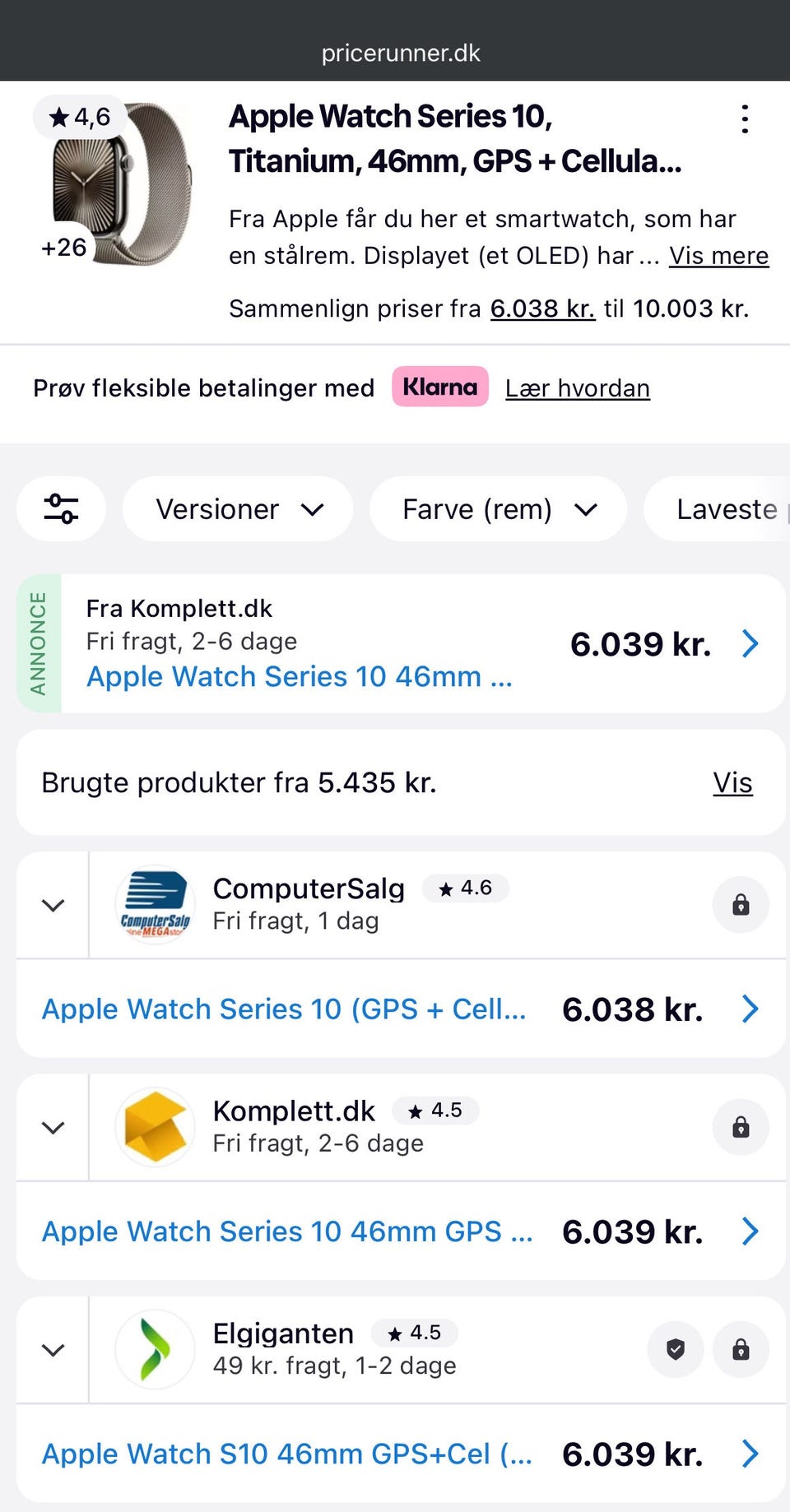Tap the ComputerSalg store logo

coord(155,905)
